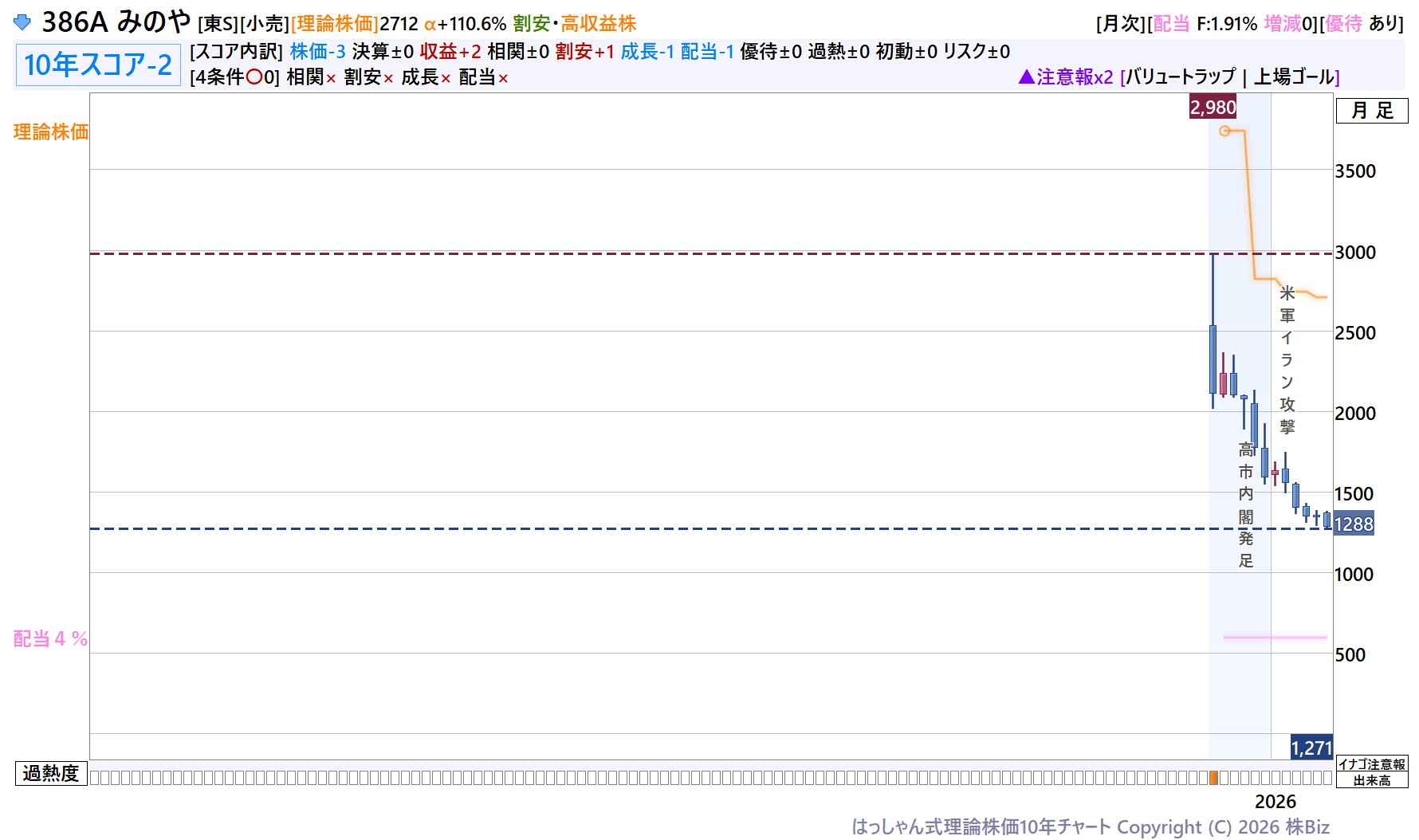Click the 割安+1 score item

tap(585, 52)
